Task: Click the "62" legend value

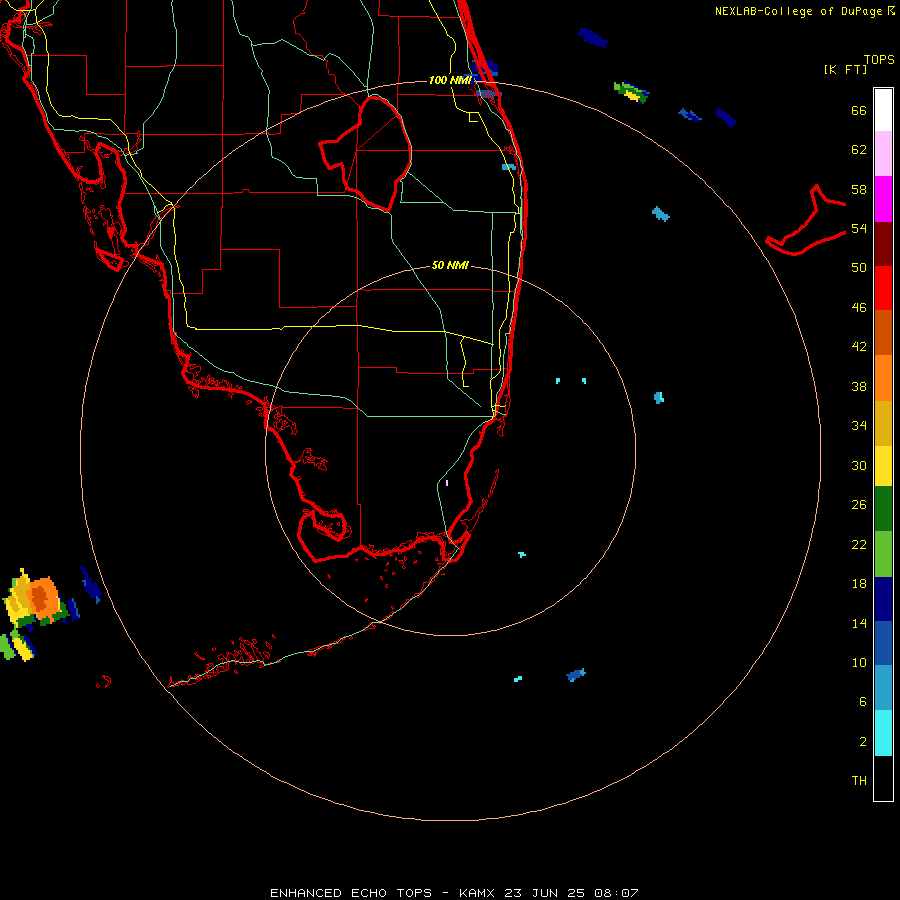Action: point(859,150)
